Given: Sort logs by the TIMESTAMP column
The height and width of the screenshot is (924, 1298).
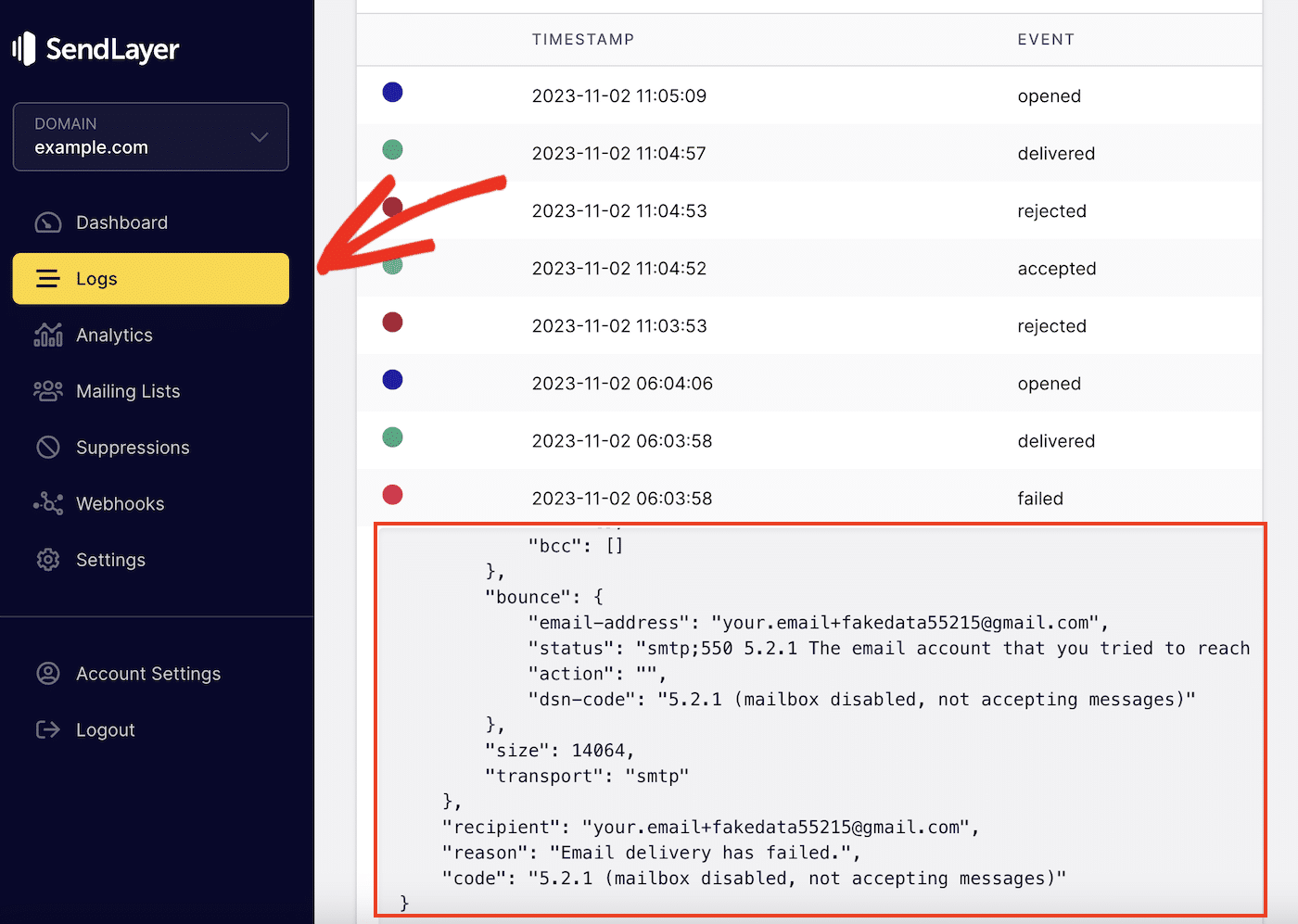Looking at the screenshot, I should 583,39.
